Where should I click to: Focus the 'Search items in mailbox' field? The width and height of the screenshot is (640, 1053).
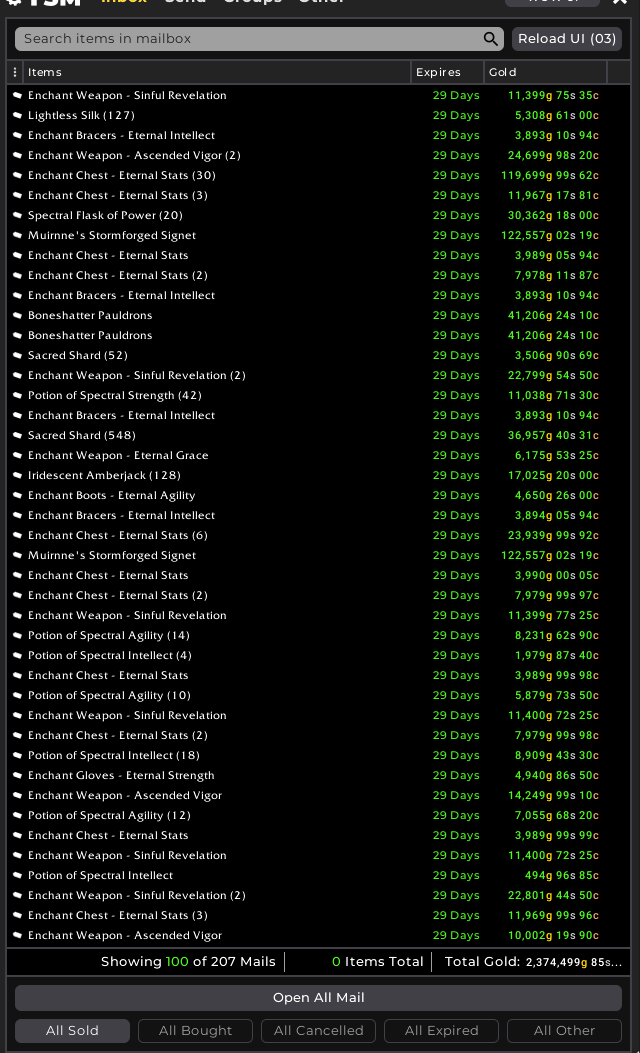pyautogui.click(x=259, y=39)
